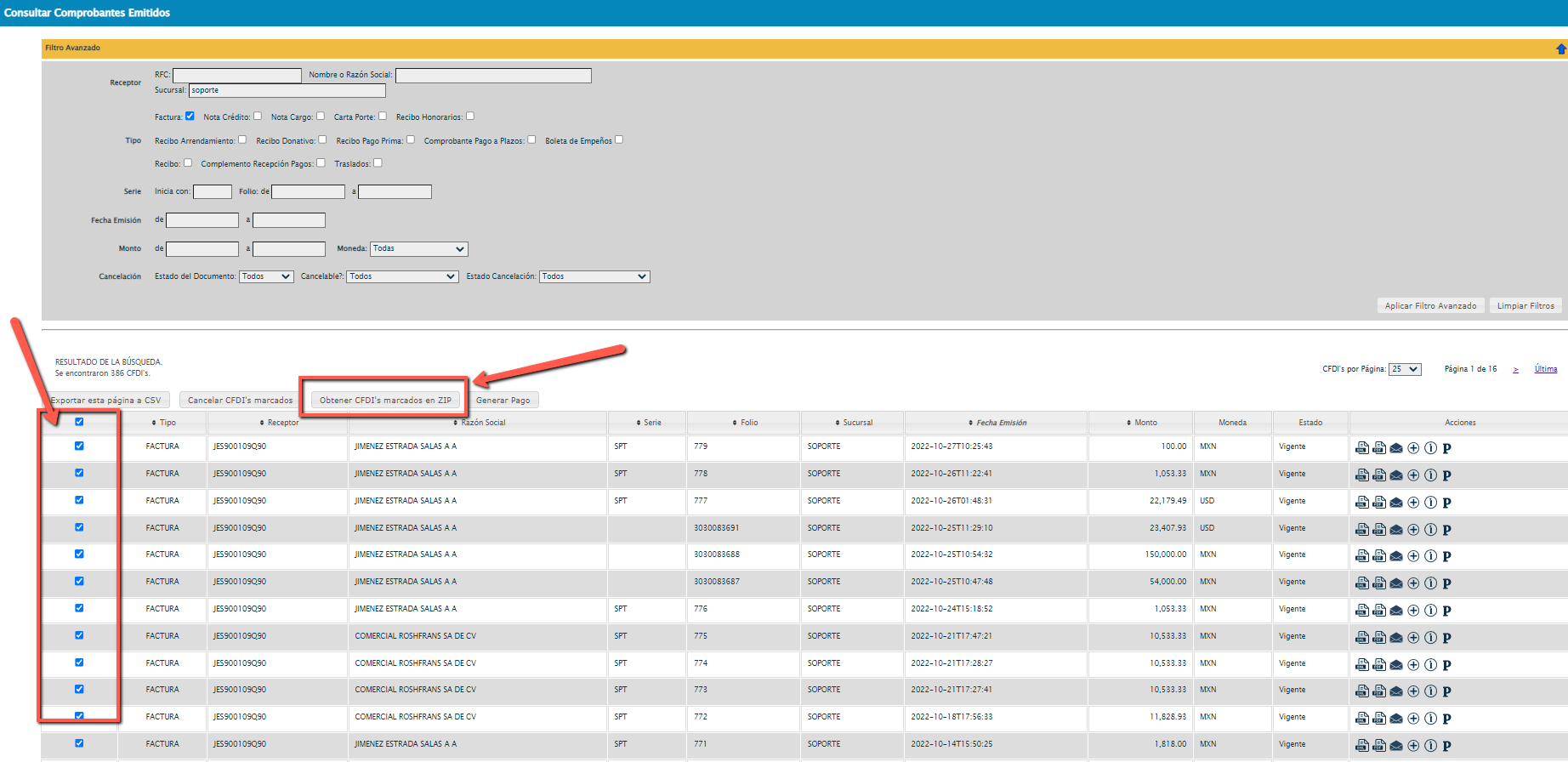
Task: Download PDF for invoice folio 3030083688
Action: (1379, 556)
